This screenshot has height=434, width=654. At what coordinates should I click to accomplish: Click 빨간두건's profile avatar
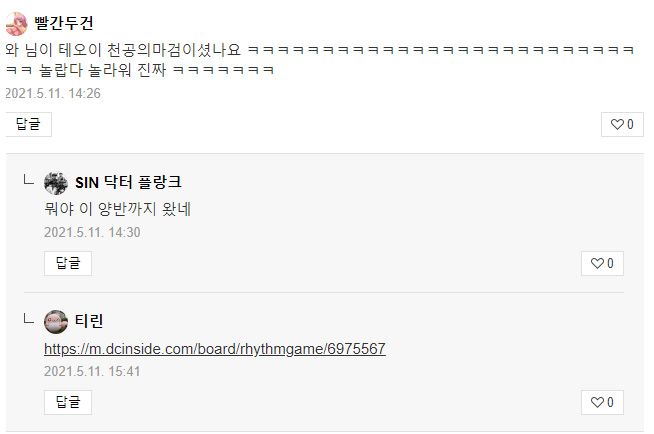pos(16,24)
